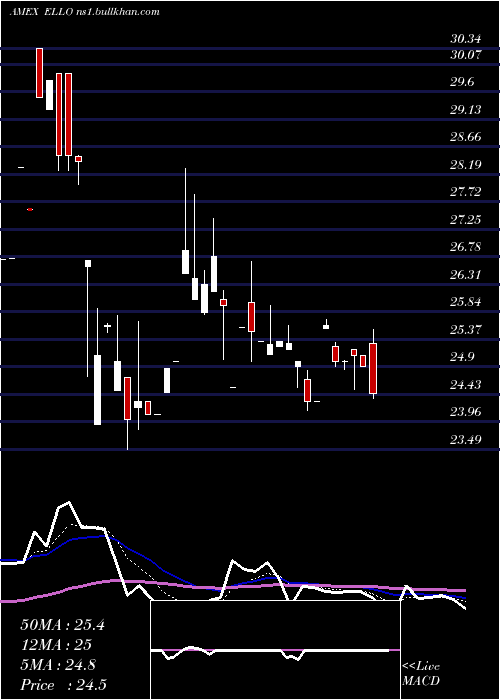Click the 12MA : 25 readout
The width and height of the screenshot is (500, 700).
tap(56, 645)
